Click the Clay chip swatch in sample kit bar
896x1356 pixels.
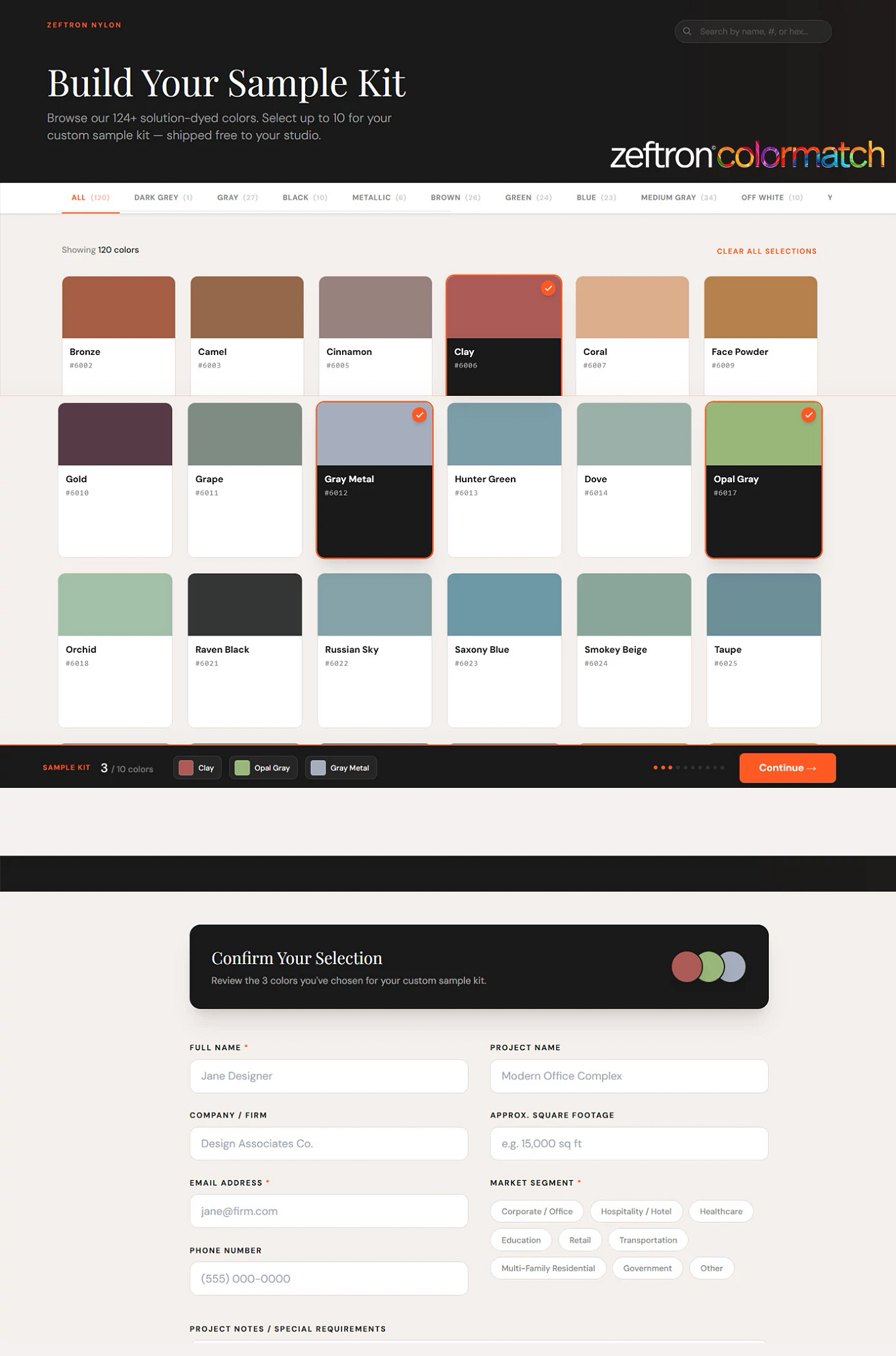pos(187,768)
